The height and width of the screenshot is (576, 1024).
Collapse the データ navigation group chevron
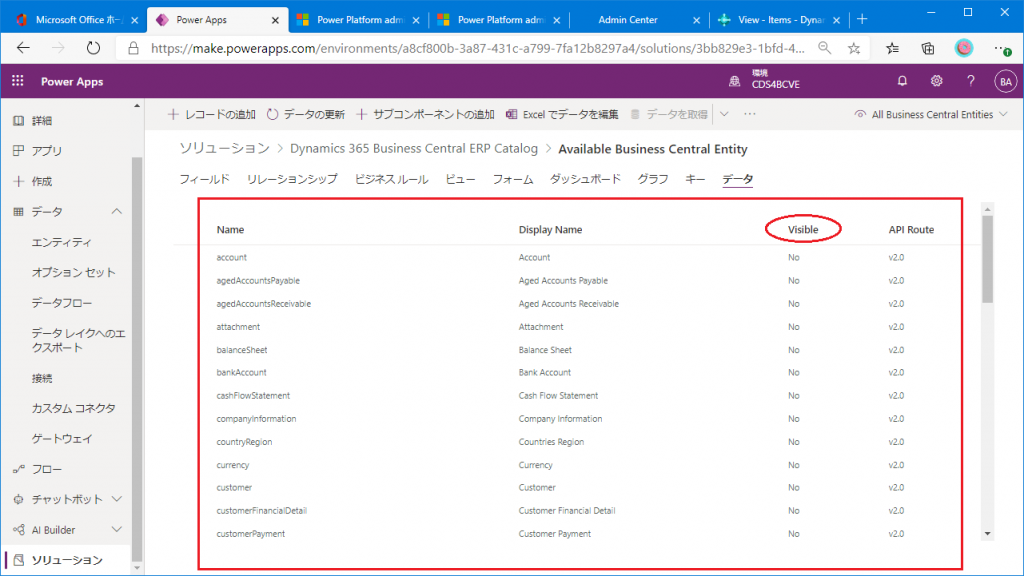[116, 212]
